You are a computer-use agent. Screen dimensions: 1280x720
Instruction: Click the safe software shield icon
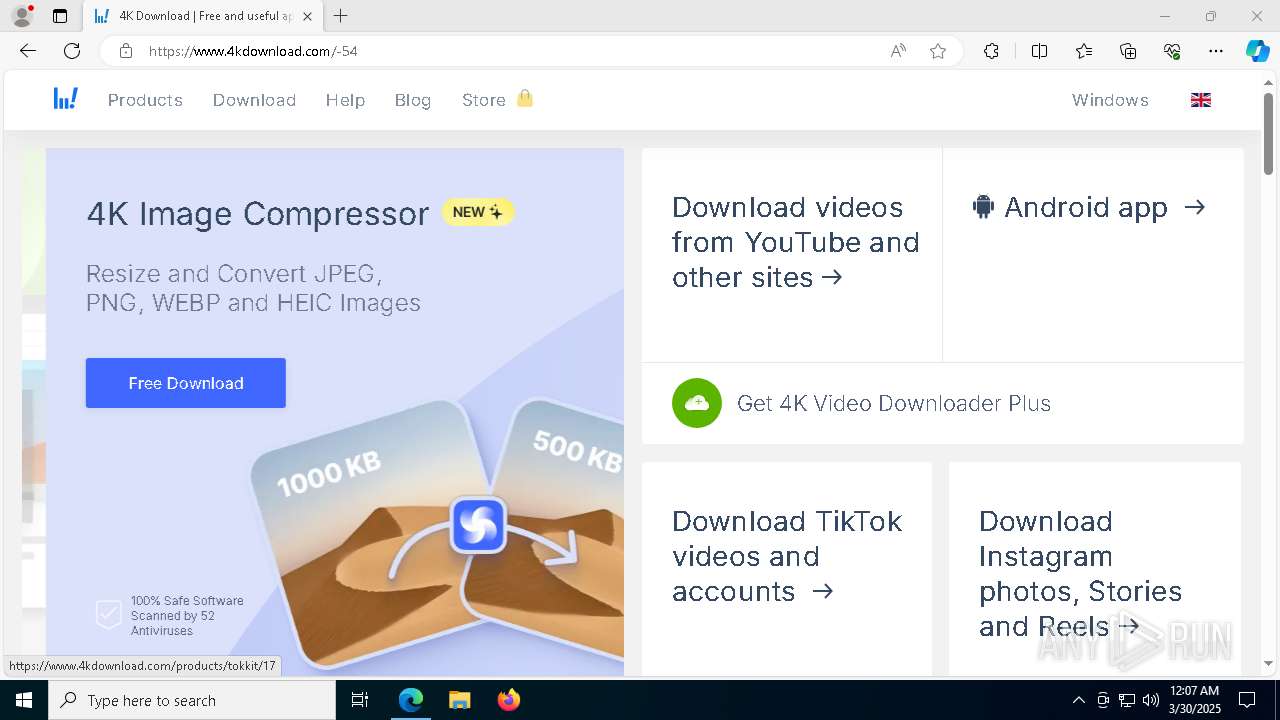108,615
